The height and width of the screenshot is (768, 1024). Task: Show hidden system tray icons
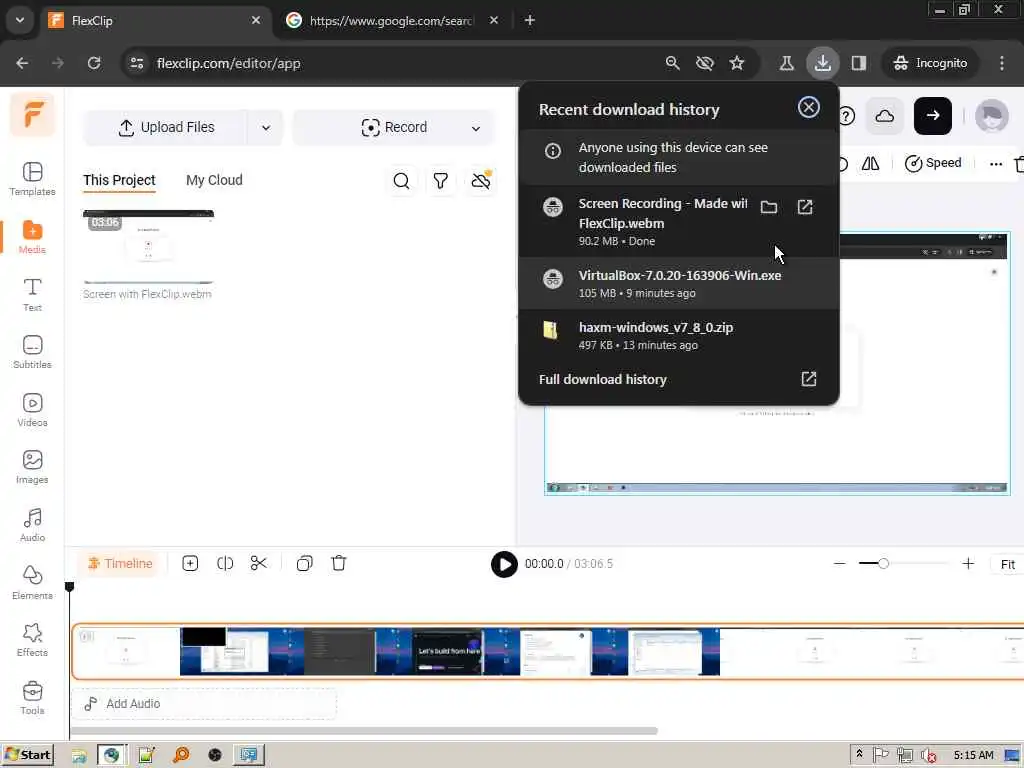(859, 754)
